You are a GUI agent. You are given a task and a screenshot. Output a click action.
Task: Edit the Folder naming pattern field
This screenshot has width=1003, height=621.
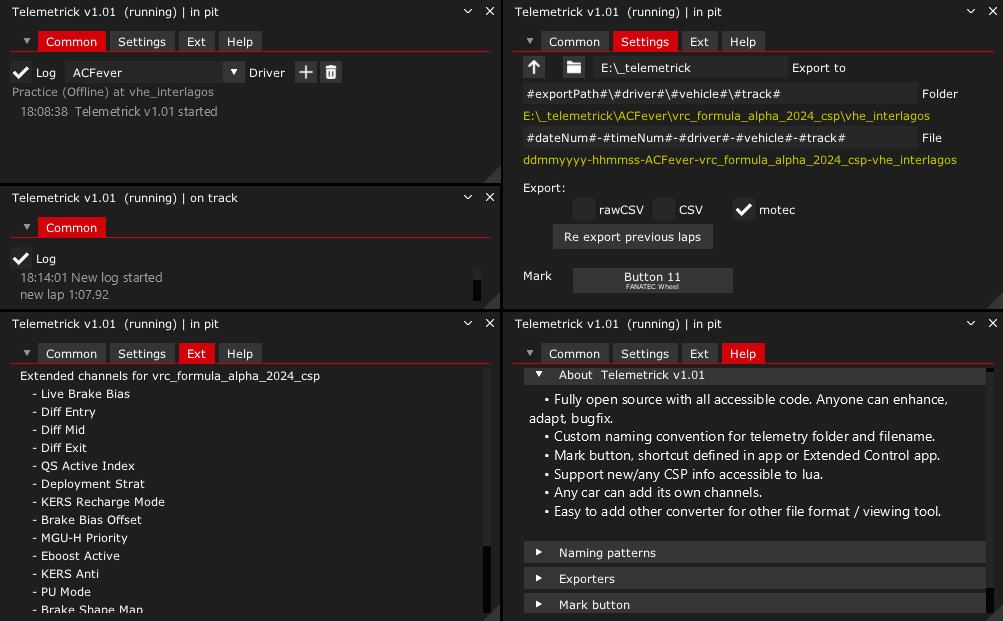pos(720,93)
